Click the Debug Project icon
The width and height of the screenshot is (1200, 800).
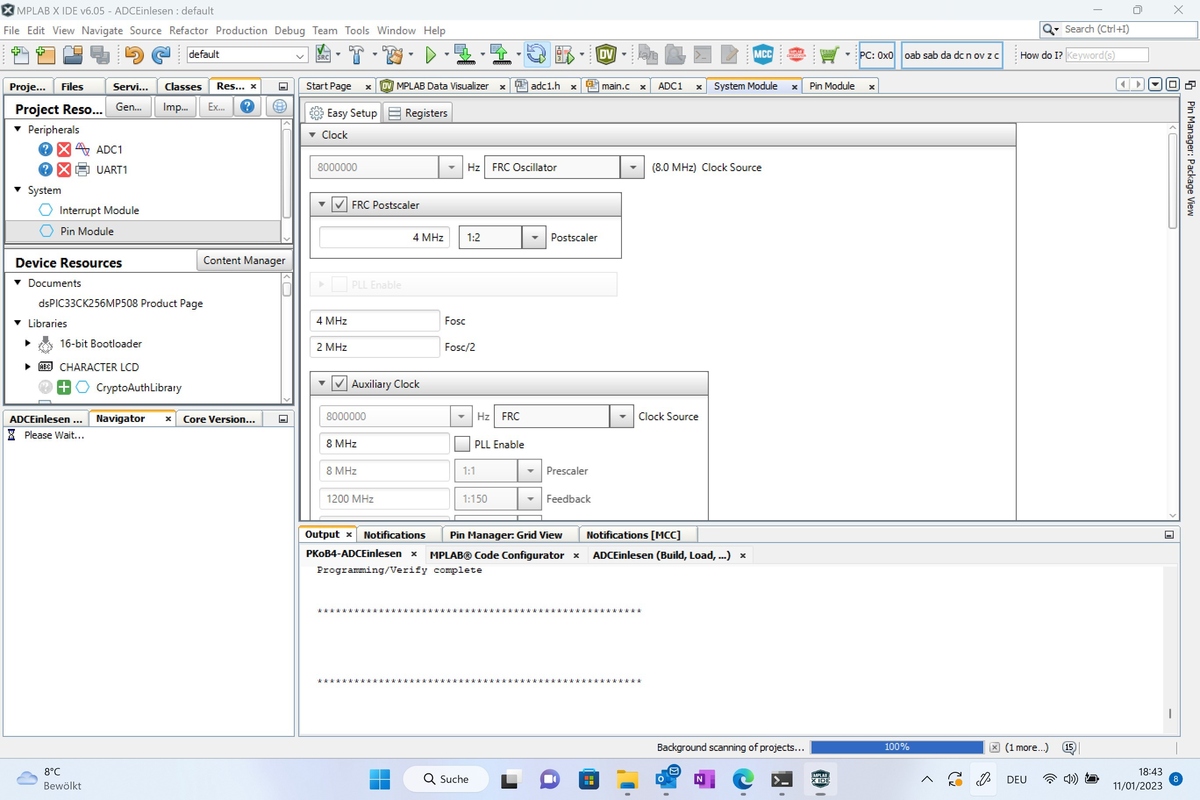click(565, 55)
